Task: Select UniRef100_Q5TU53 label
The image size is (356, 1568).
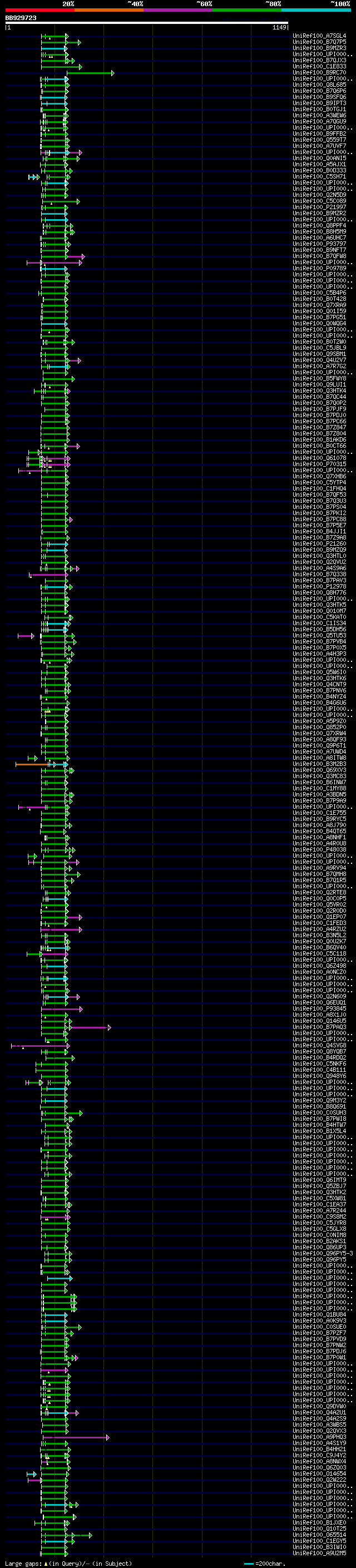Action: pyautogui.click(x=319, y=635)
